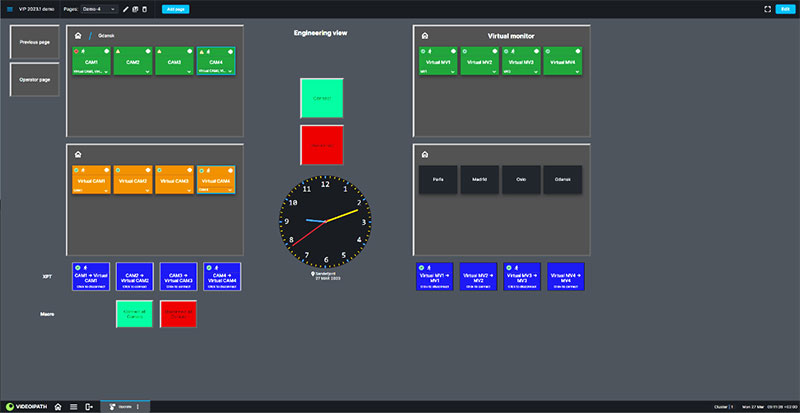Viewport: 800px width, 413px height.
Task: Enter fullscreen with the top-right expand icon
Action: pos(768,8)
